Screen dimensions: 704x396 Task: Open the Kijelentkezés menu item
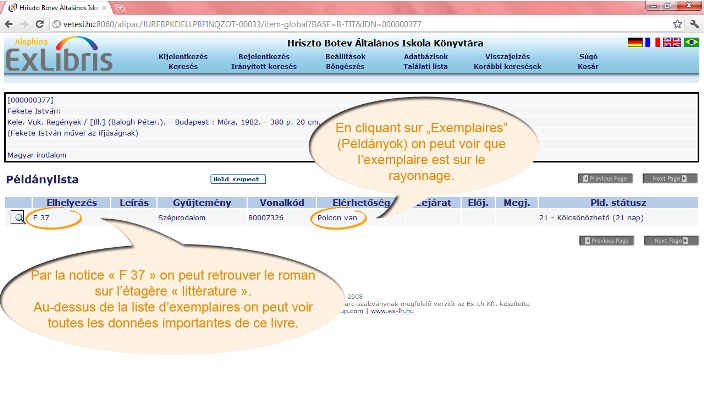[x=183, y=57]
